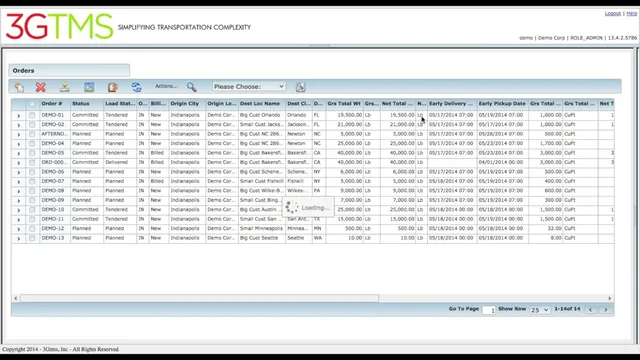Click the Orders panel title
640x360 pixels.
point(23,71)
